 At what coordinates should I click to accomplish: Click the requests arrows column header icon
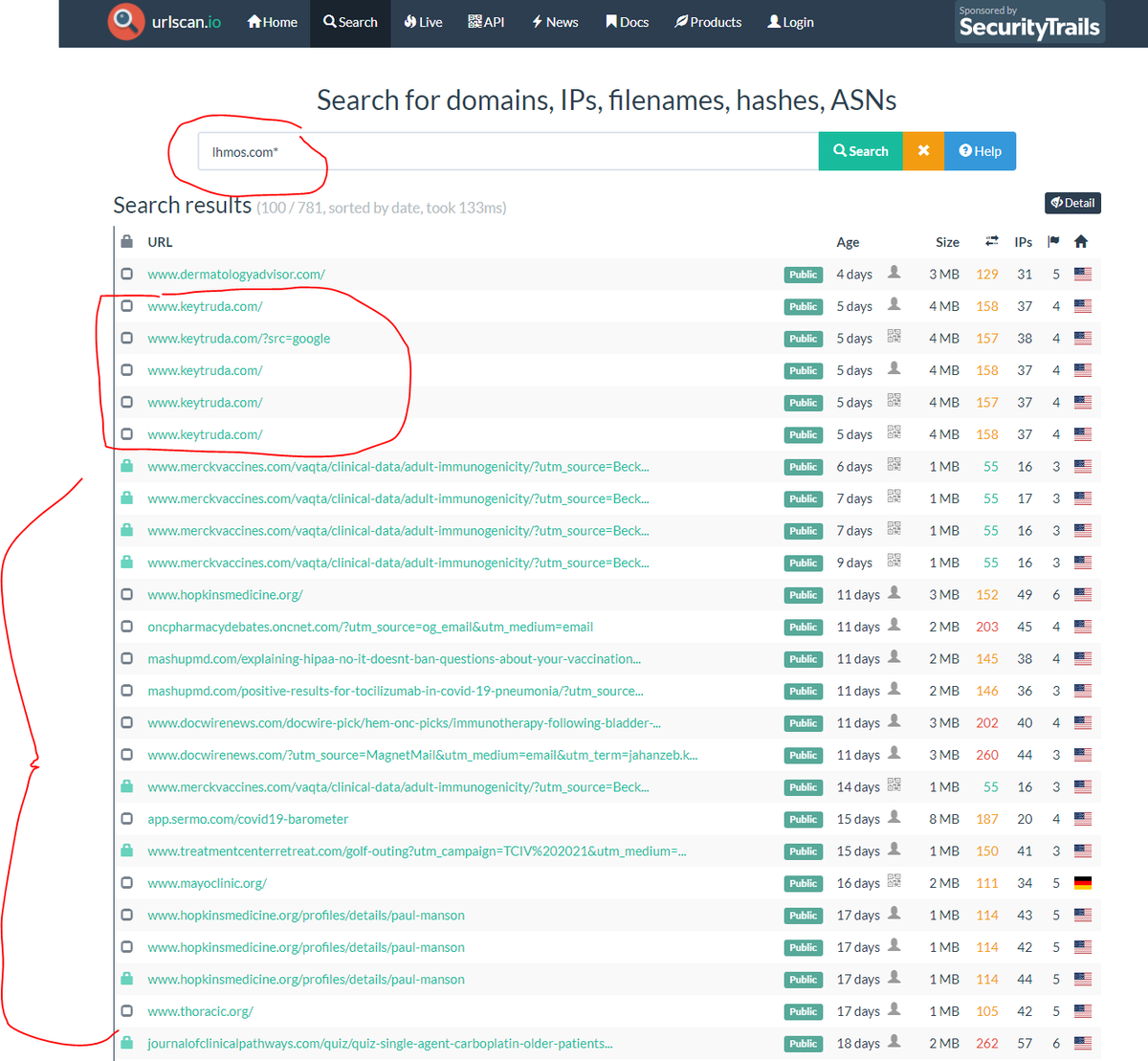[x=992, y=241]
